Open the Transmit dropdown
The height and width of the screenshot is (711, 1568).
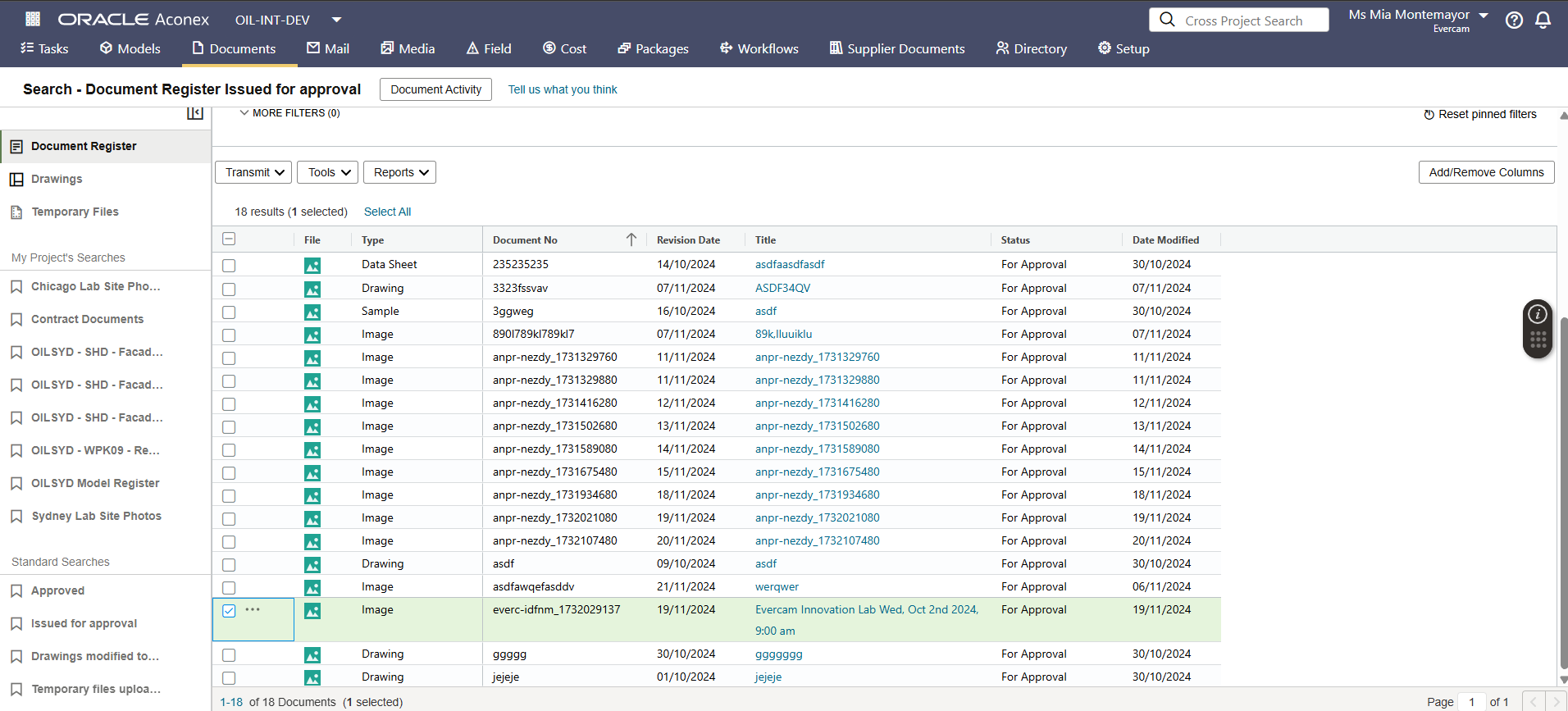click(253, 172)
